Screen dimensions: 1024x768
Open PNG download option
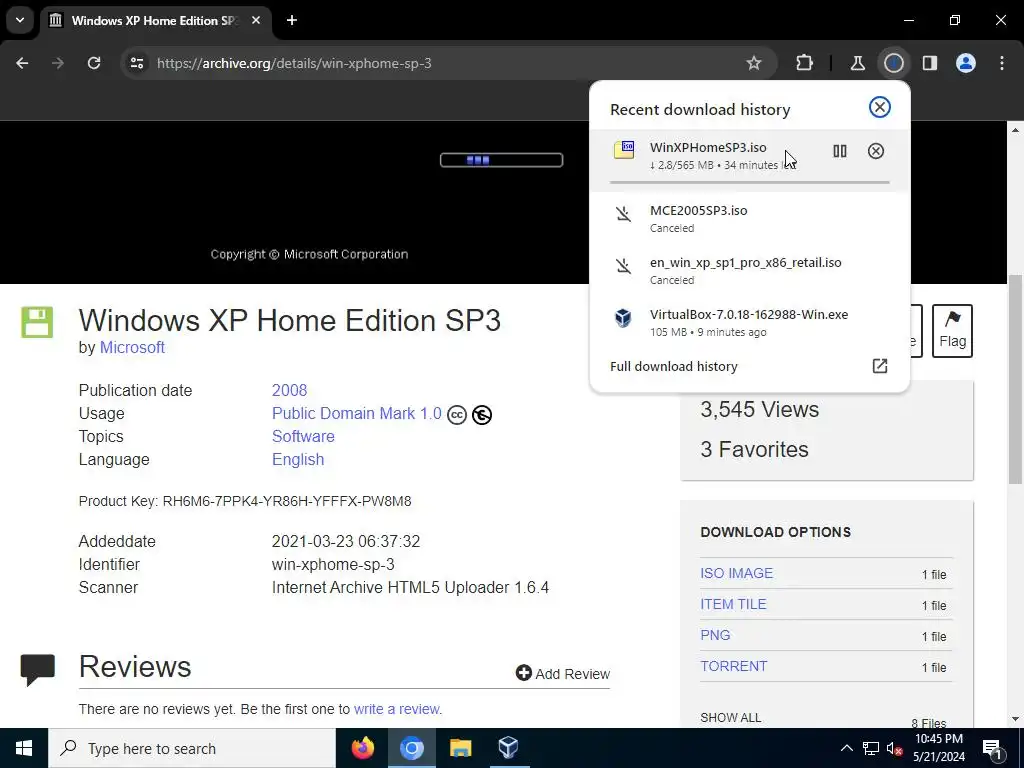(715, 635)
